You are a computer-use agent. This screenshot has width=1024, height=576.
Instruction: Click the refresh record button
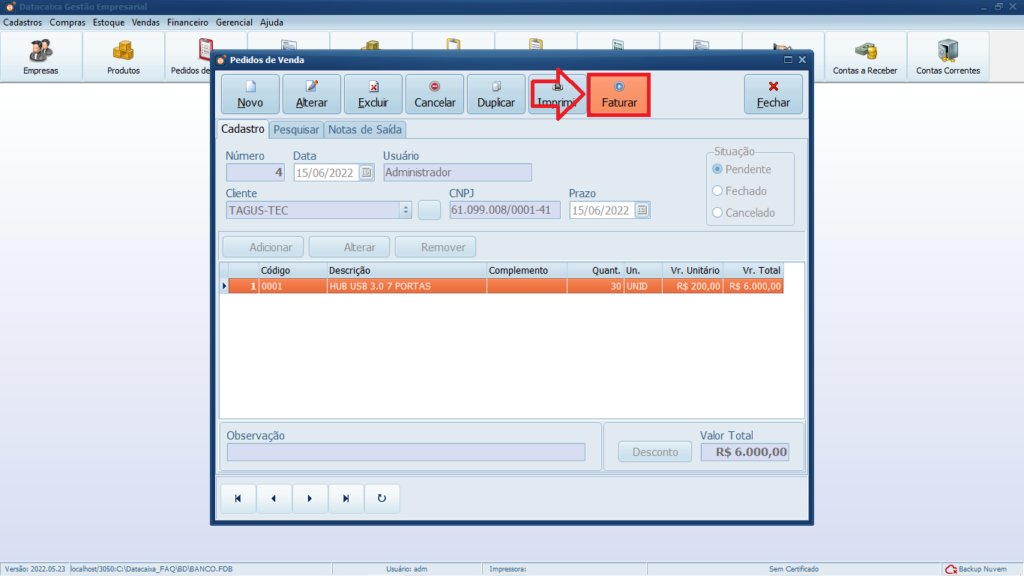pos(382,498)
